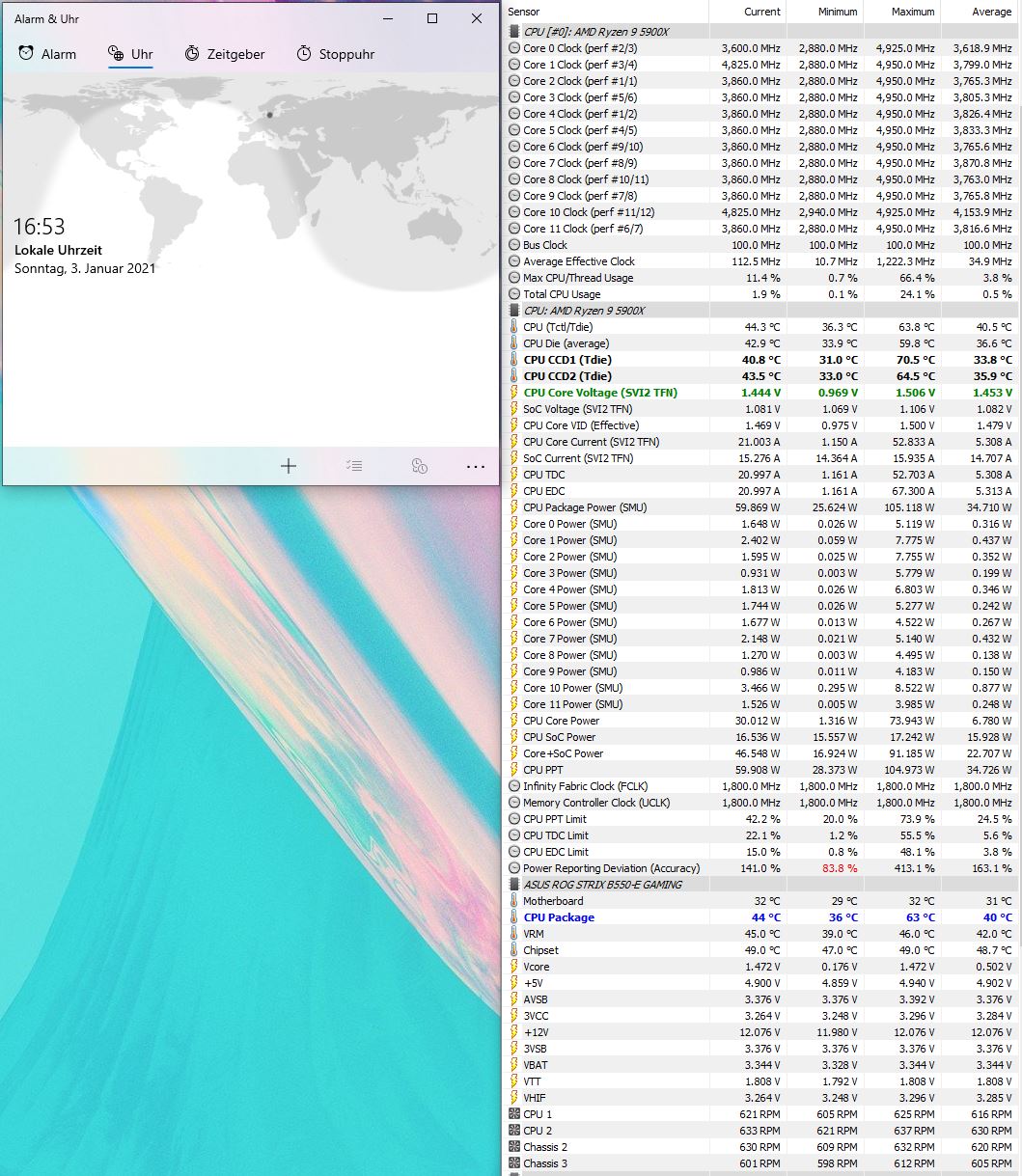Click the fan icon of Chassis 3

coord(514,1163)
